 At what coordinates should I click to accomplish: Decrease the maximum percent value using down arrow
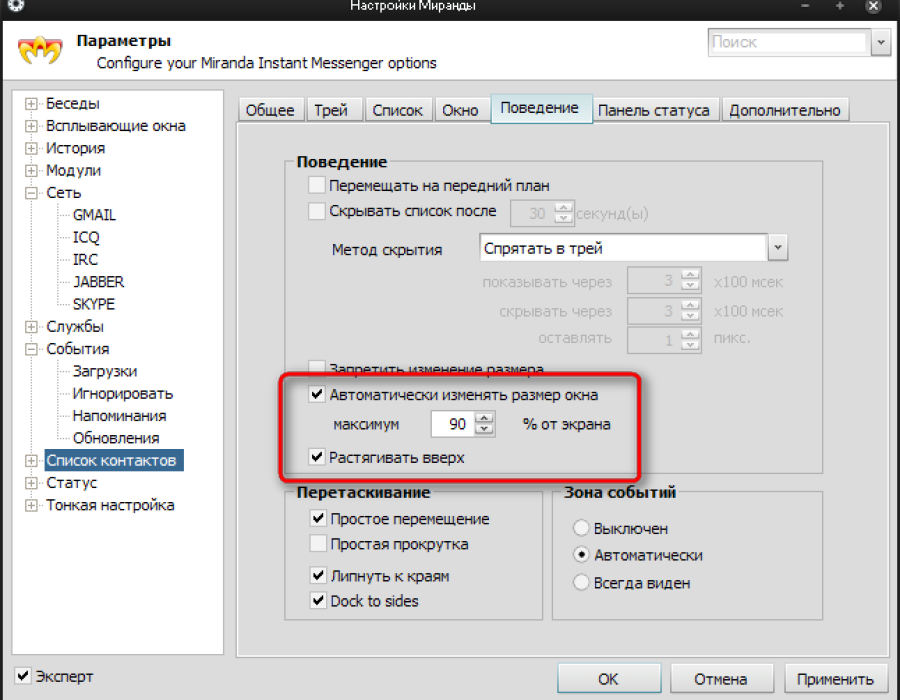coord(484,430)
